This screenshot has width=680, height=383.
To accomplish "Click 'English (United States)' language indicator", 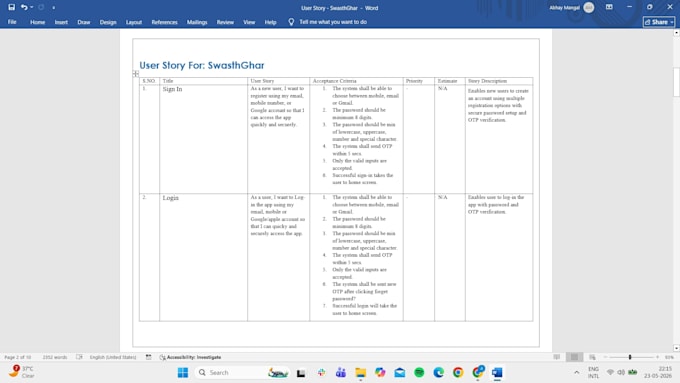I will coord(113,357).
